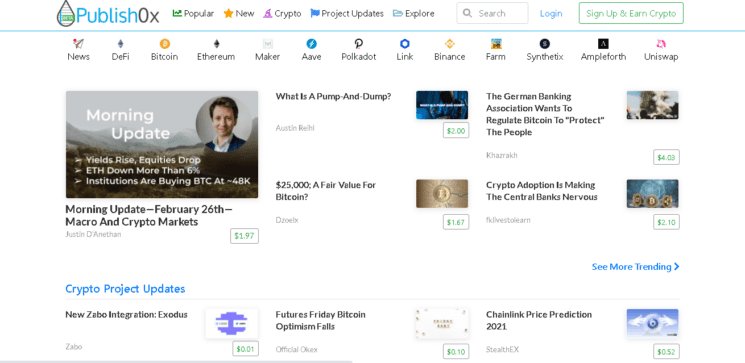The height and width of the screenshot is (363, 745).
Task: Select the Farm category icon
Action: [x=496, y=44]
